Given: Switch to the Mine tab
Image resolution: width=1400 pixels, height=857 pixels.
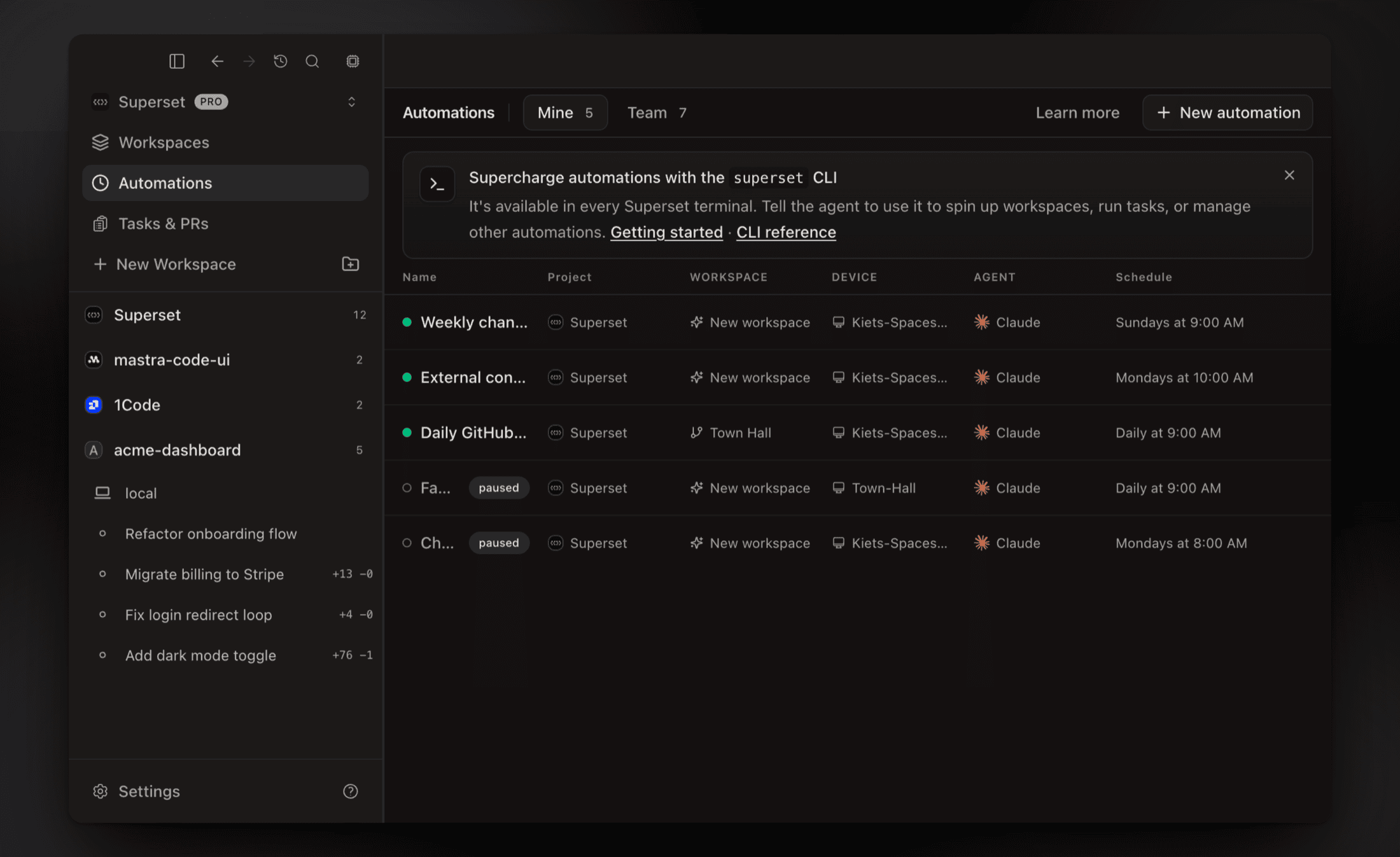Looking at the screenshot, I should click(565, 113).
